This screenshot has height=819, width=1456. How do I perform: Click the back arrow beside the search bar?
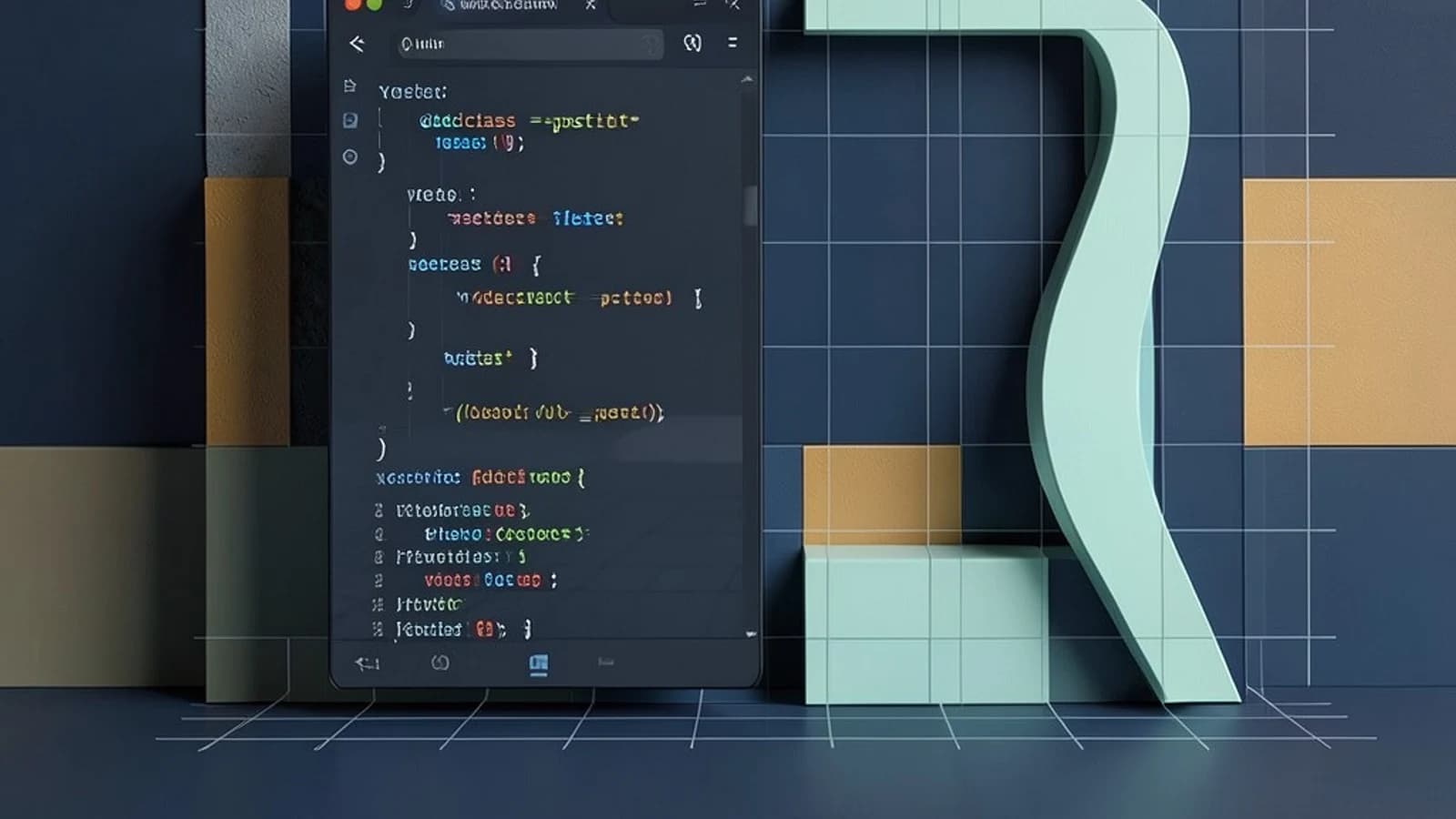[357, 44]
